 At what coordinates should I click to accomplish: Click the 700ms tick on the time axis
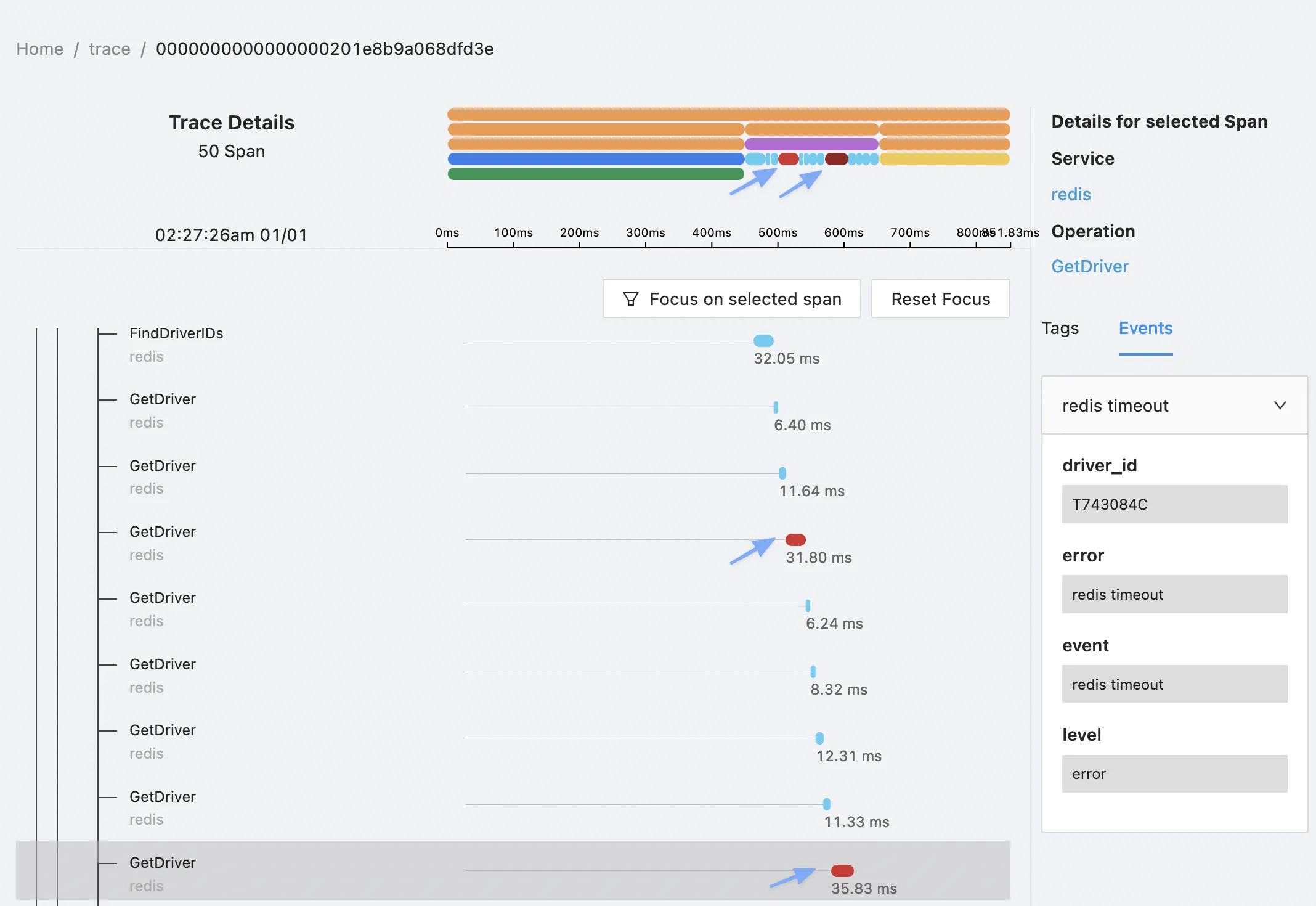910,233
